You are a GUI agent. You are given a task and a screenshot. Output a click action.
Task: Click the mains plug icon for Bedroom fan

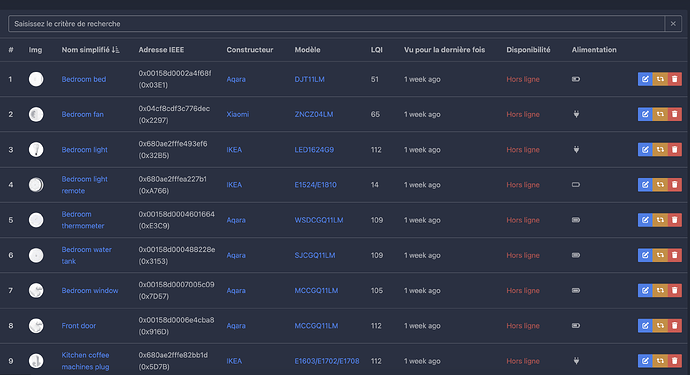point(576,114)
